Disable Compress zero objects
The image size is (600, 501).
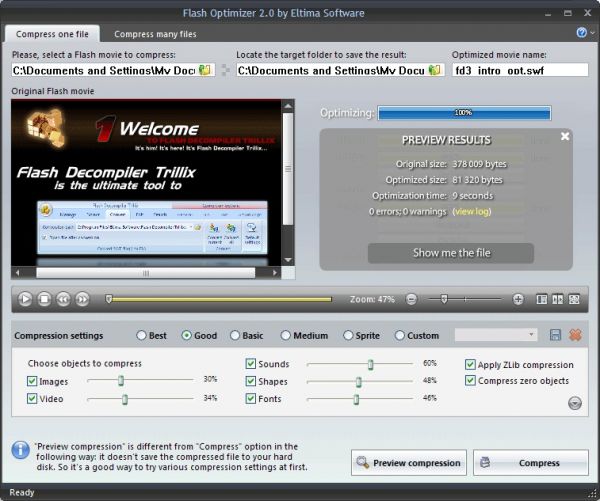click(x=470, y=380)
